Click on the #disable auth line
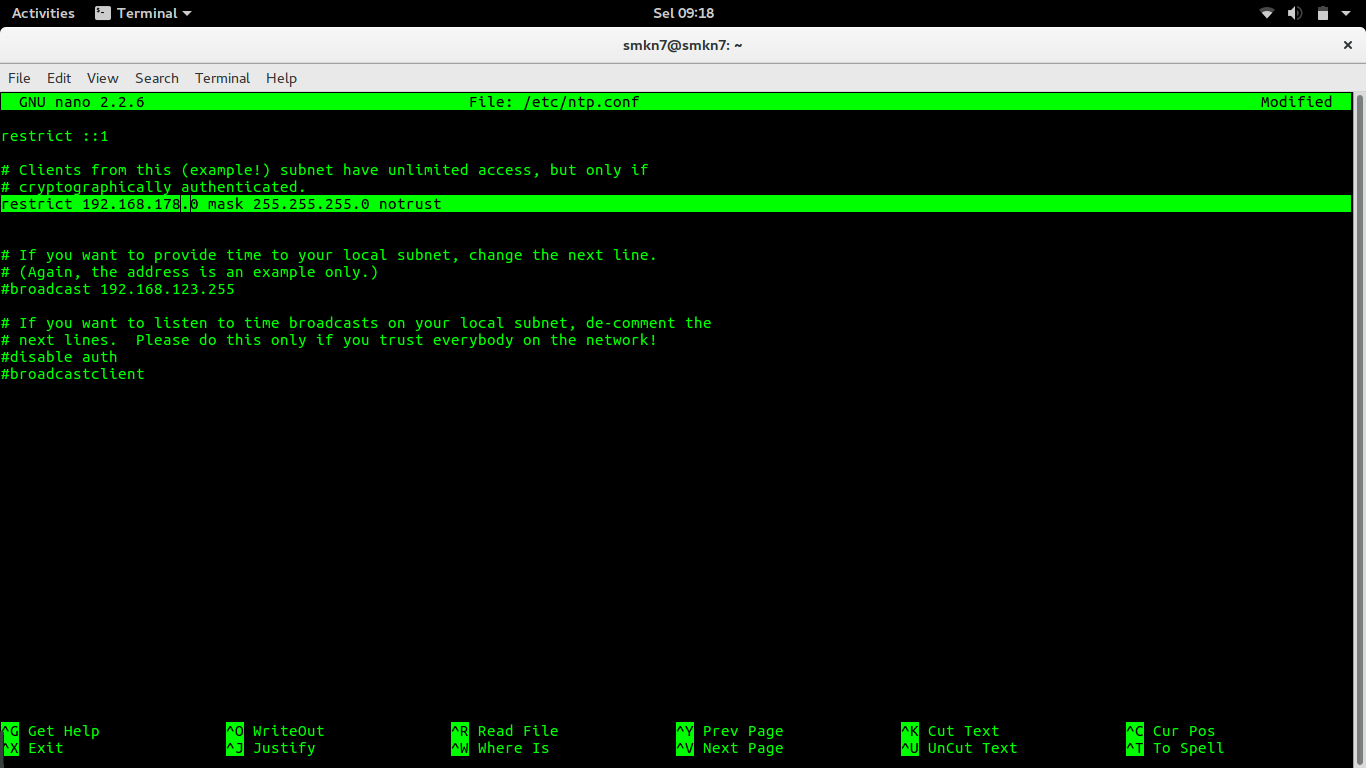Screen dimensions: 1366x768 tap(59, 357)
